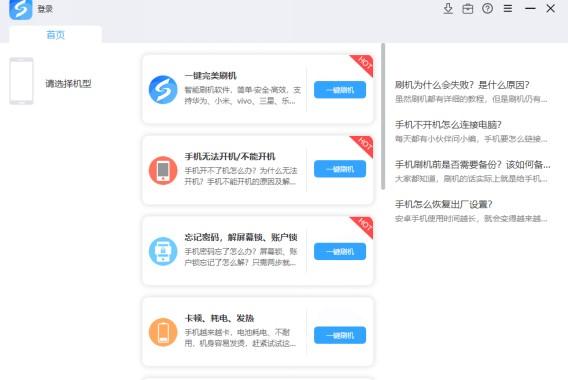The width and height of the screenshot is (568, 380).
Task: Open the 一键完美刷机 card title
Action: point(210,76)
